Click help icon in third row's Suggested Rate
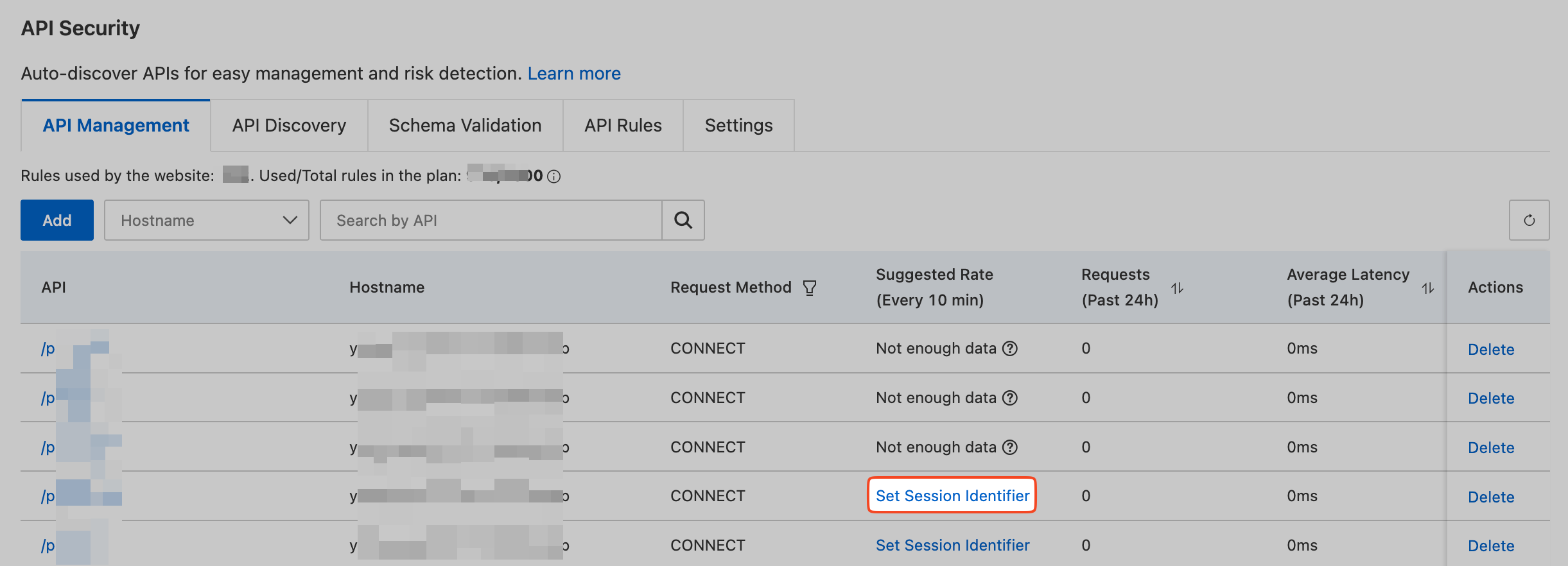This screenshot has height=566, width=1568. (1010, 447)
